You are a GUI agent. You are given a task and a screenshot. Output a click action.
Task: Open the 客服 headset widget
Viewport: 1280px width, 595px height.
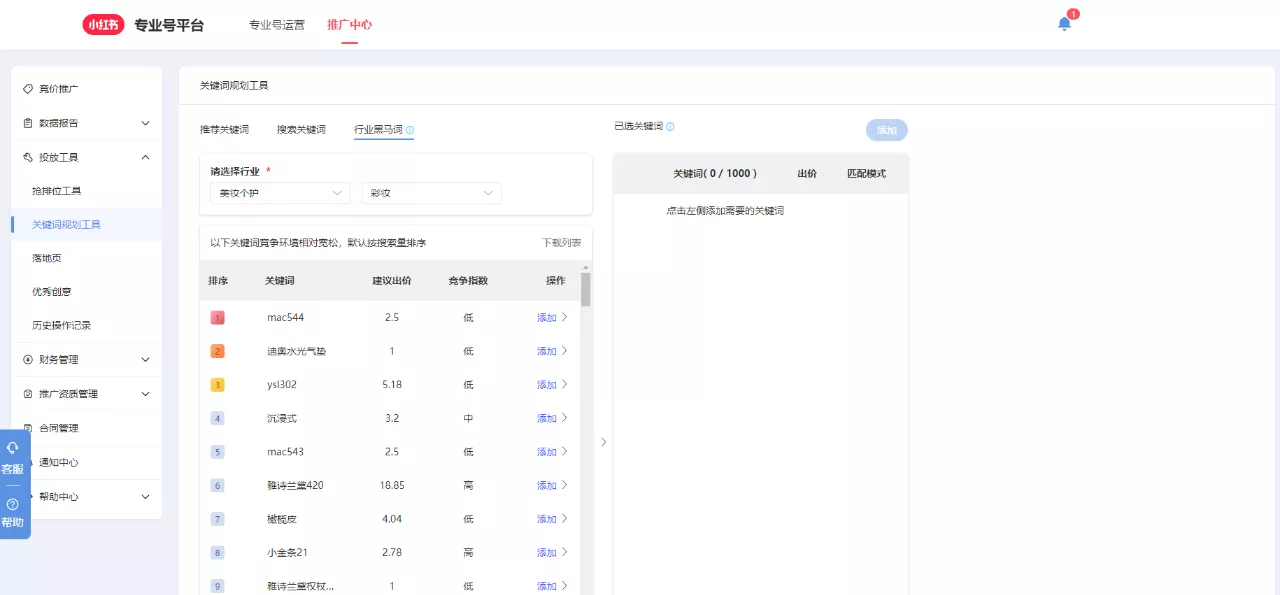click(x=12, y=458)
